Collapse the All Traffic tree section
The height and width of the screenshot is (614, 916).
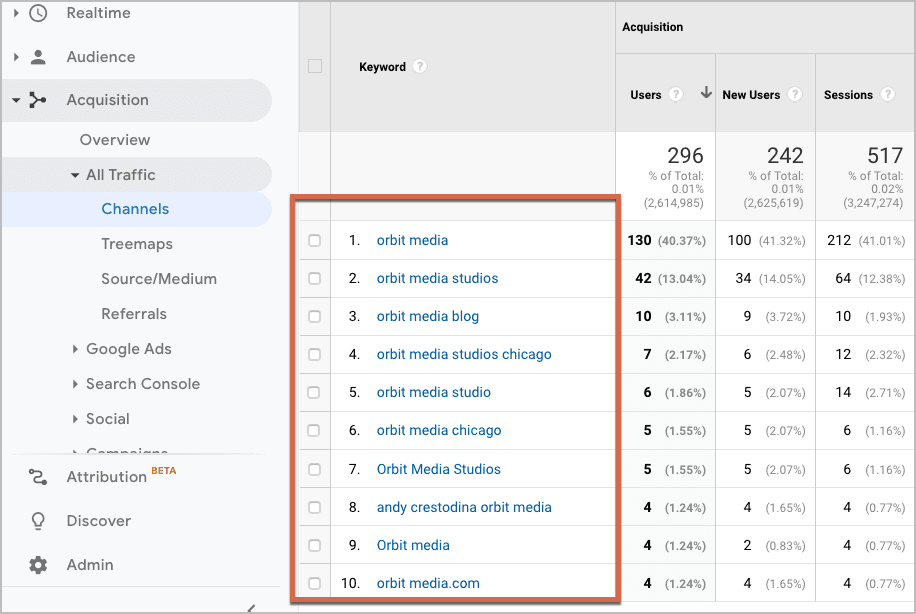75,175
